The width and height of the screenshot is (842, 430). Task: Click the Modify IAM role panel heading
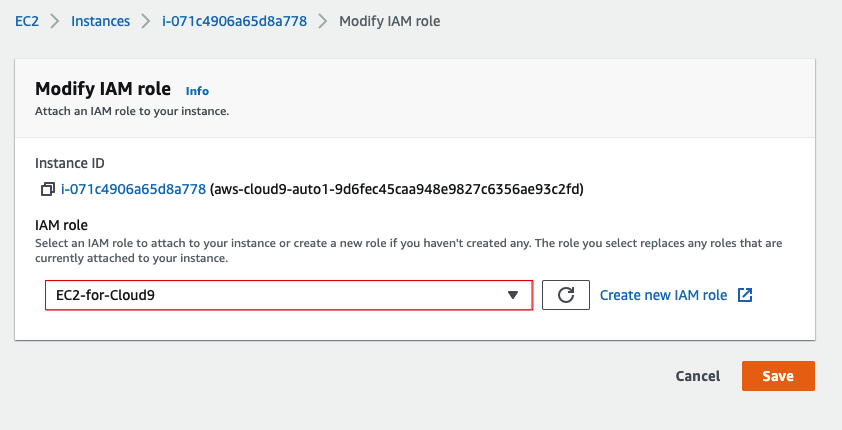[x=103, y=89]
